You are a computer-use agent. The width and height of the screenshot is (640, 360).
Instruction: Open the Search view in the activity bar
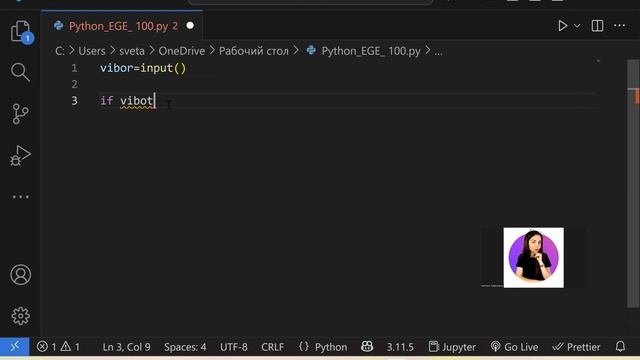[20, 72]
